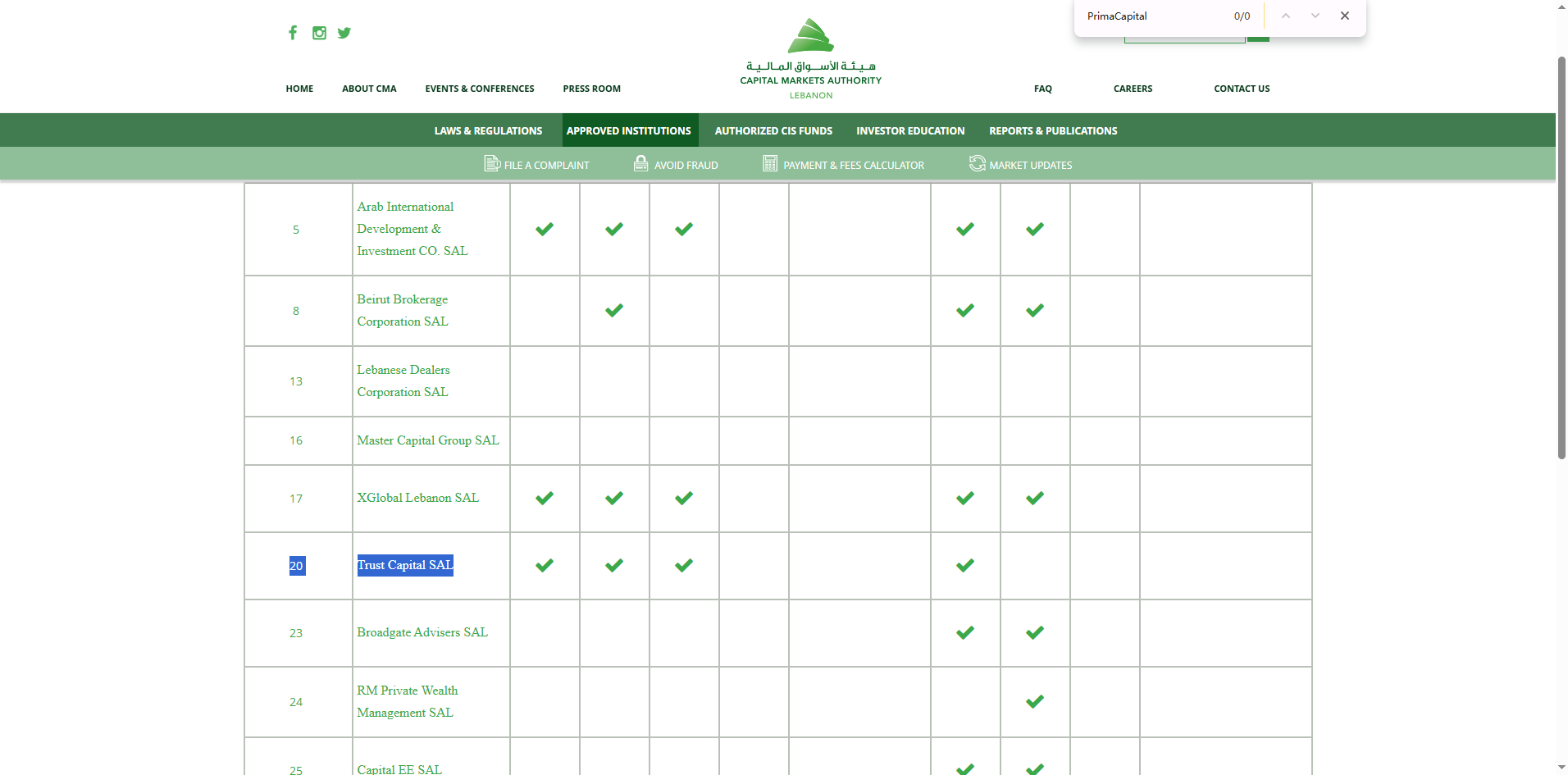The width and height of the screenshot is (1568, 775).
Task: Go to next find result arrow
Action: tap(1315, 16)
